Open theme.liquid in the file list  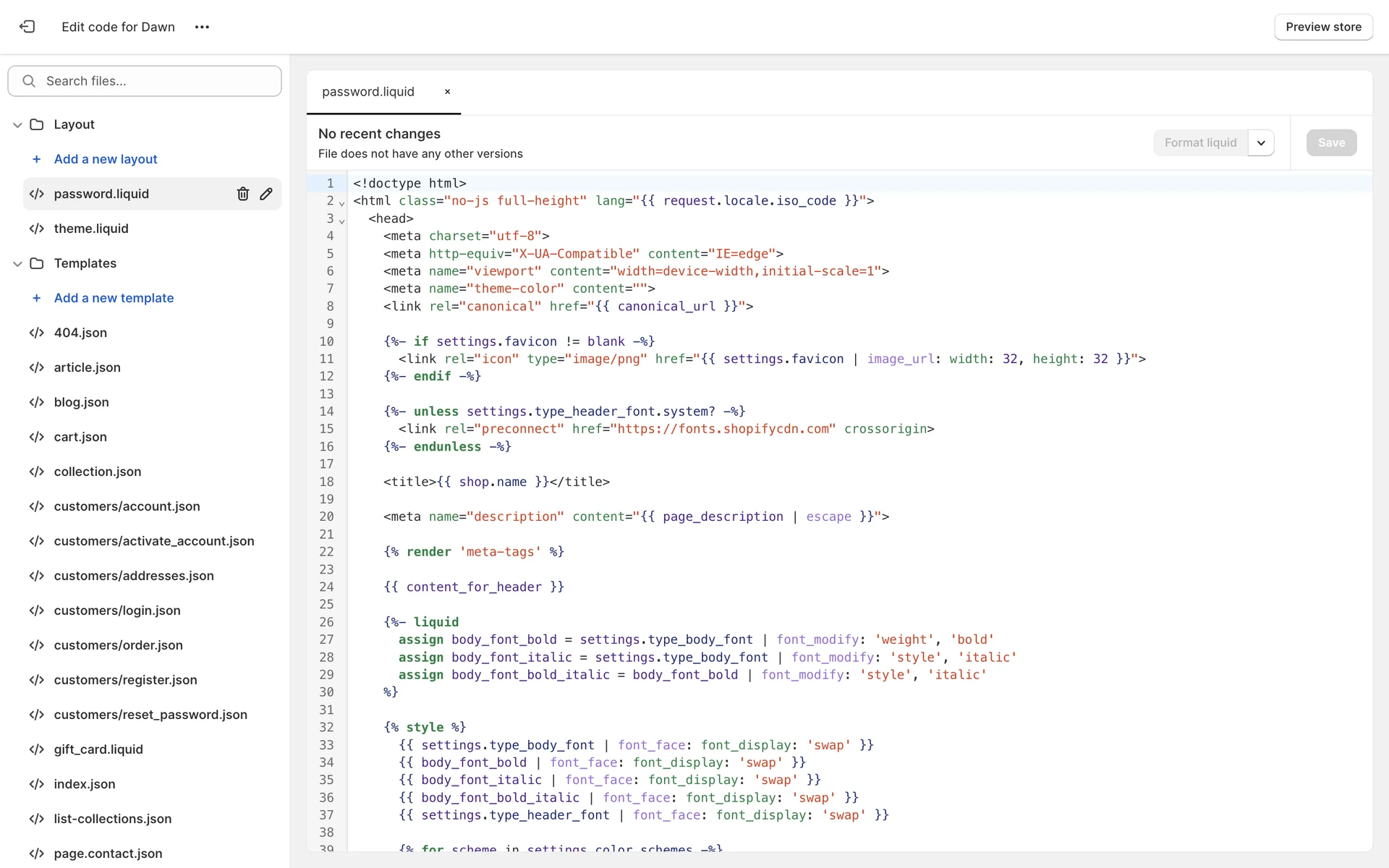pyautogui.click(x=91, y=229)
